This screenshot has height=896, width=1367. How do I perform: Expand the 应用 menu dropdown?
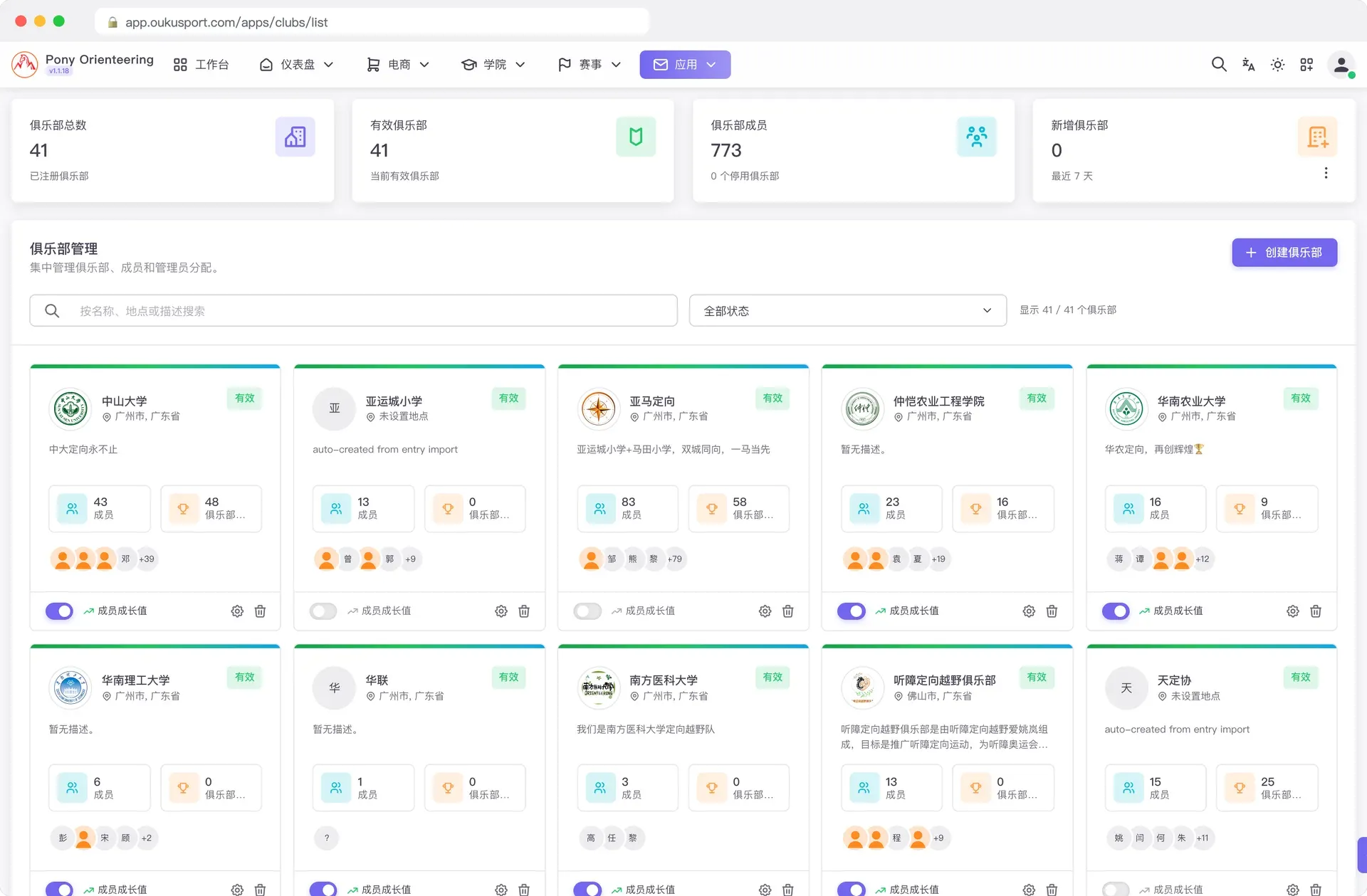coord(685,65)
